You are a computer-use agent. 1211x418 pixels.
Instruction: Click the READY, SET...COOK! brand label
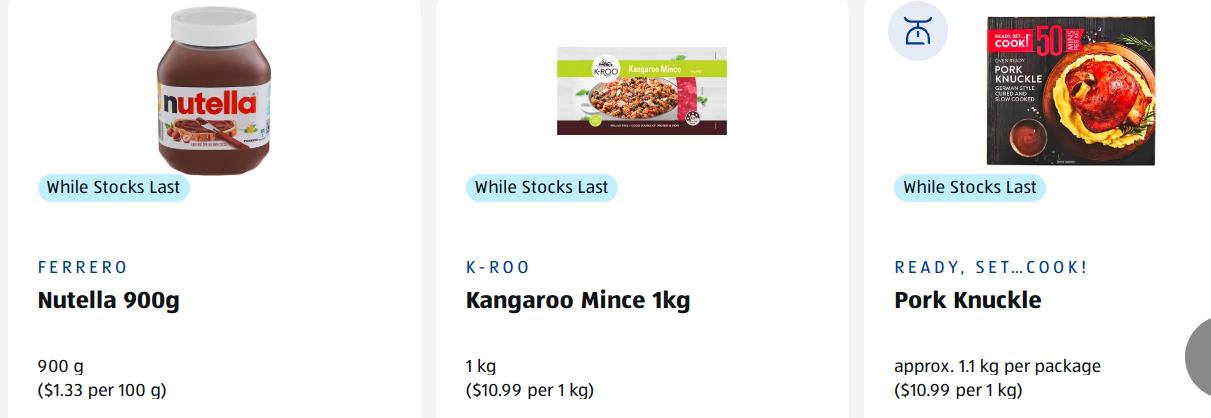click(990, 267)
